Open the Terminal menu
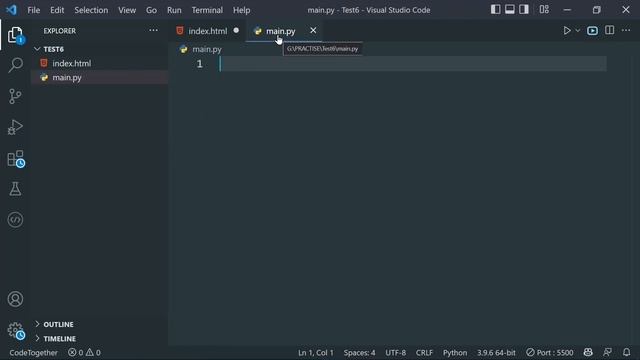 click(207, 10)
